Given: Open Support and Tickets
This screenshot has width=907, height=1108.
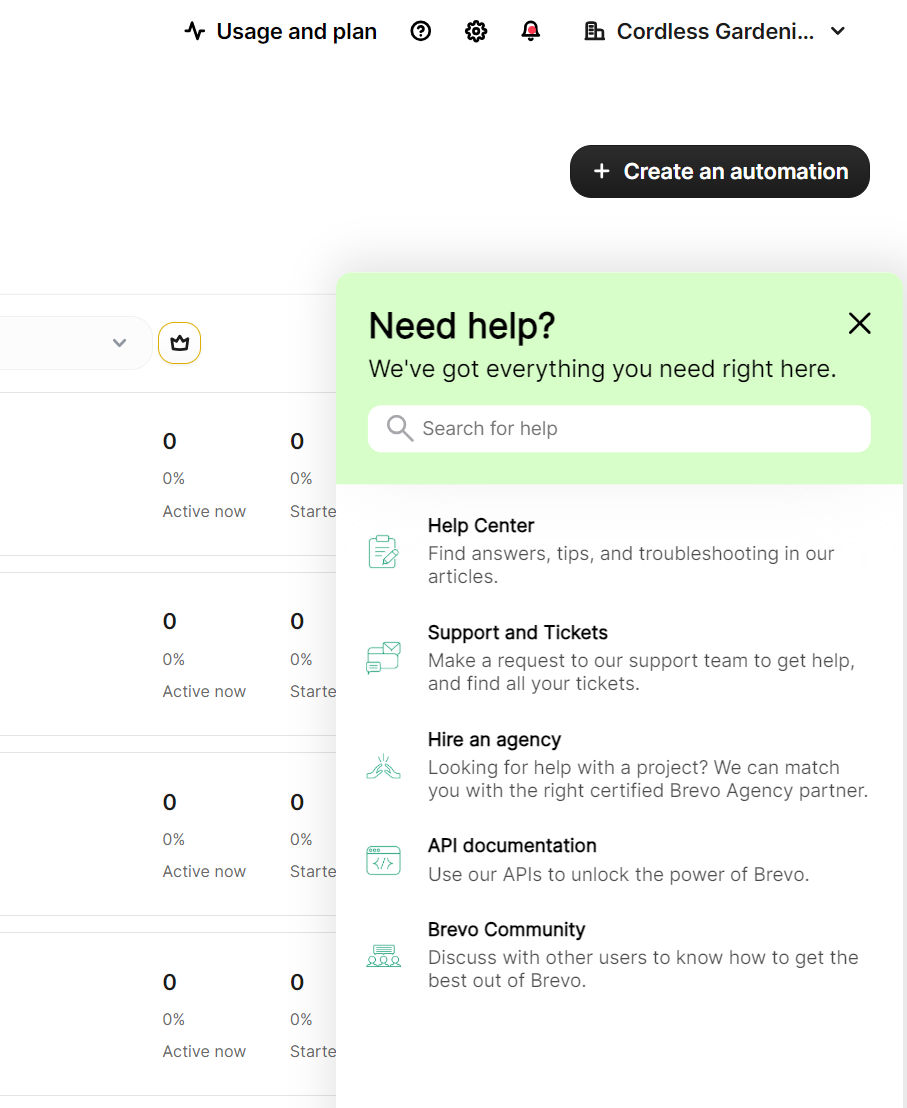Looking at the screenshot, I should (517, 632).
